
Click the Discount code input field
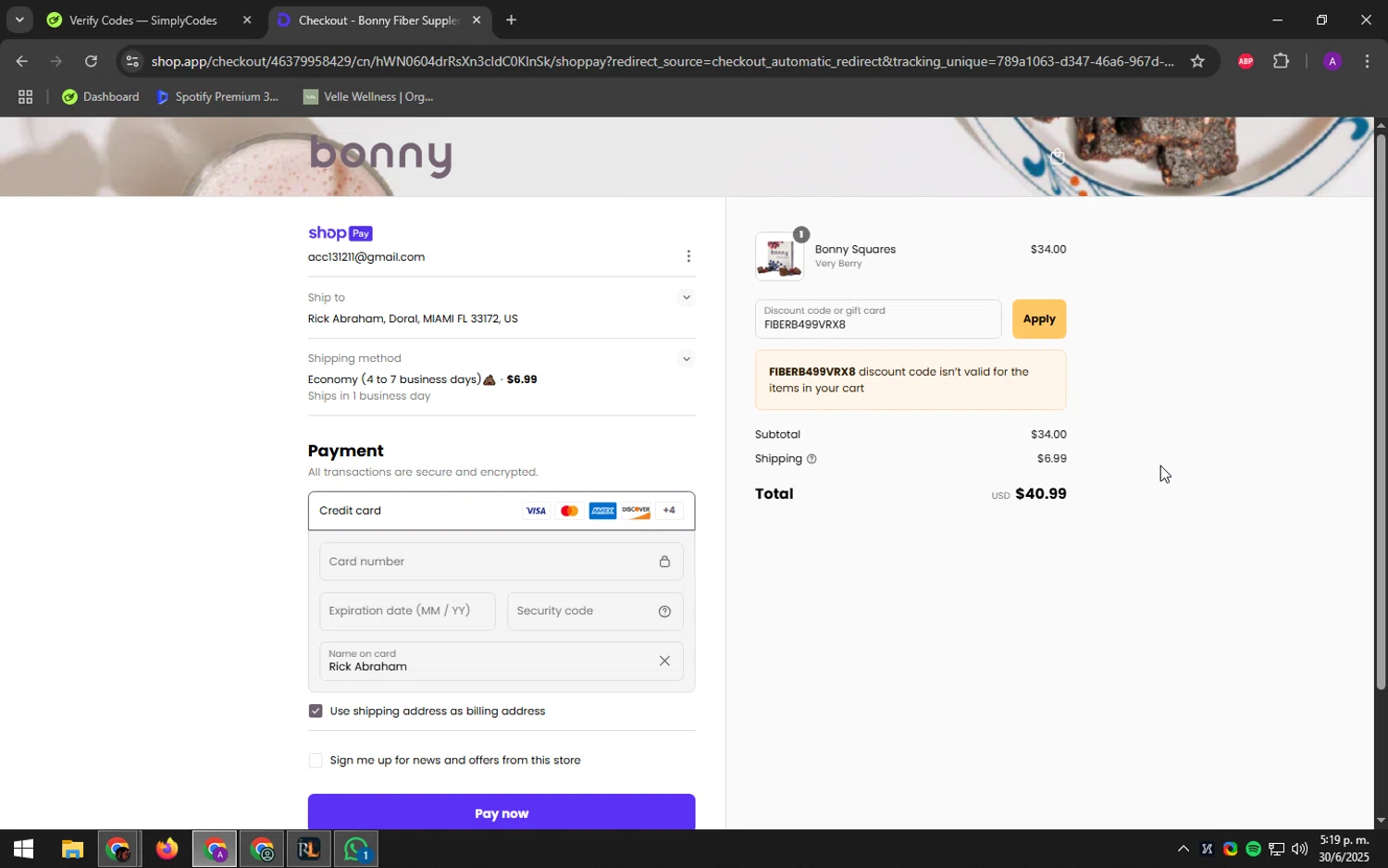point(878,319)
